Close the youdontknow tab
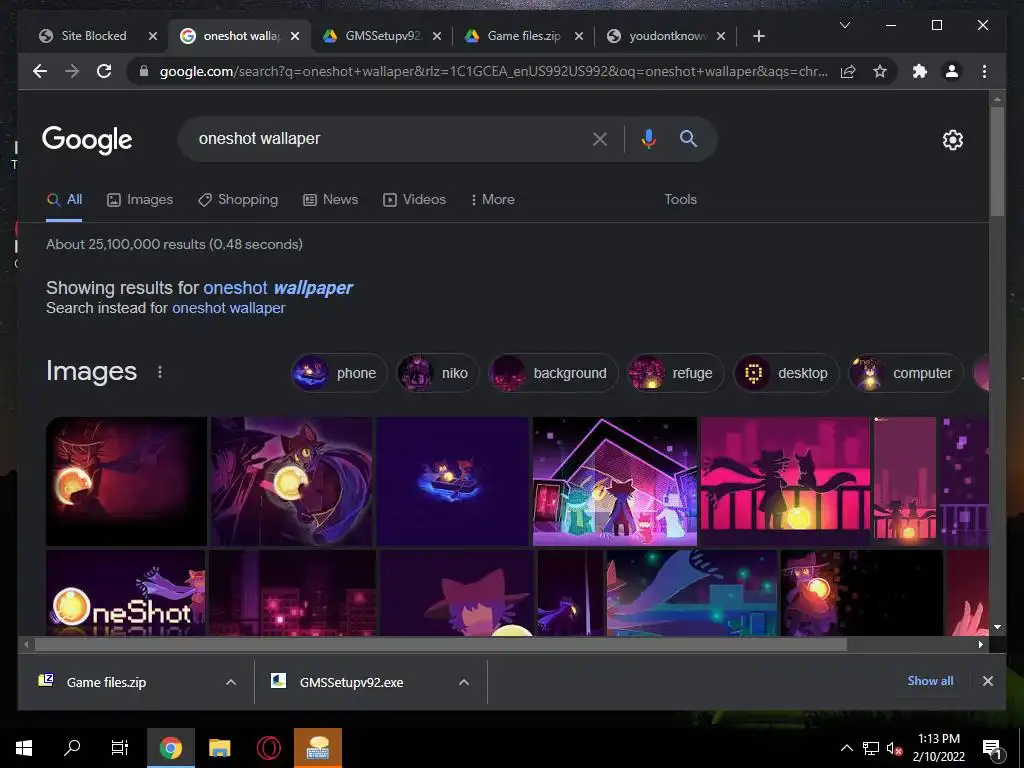Viewport: 1024px width, 768px height. pyautogui.click(x=721, y=36)
